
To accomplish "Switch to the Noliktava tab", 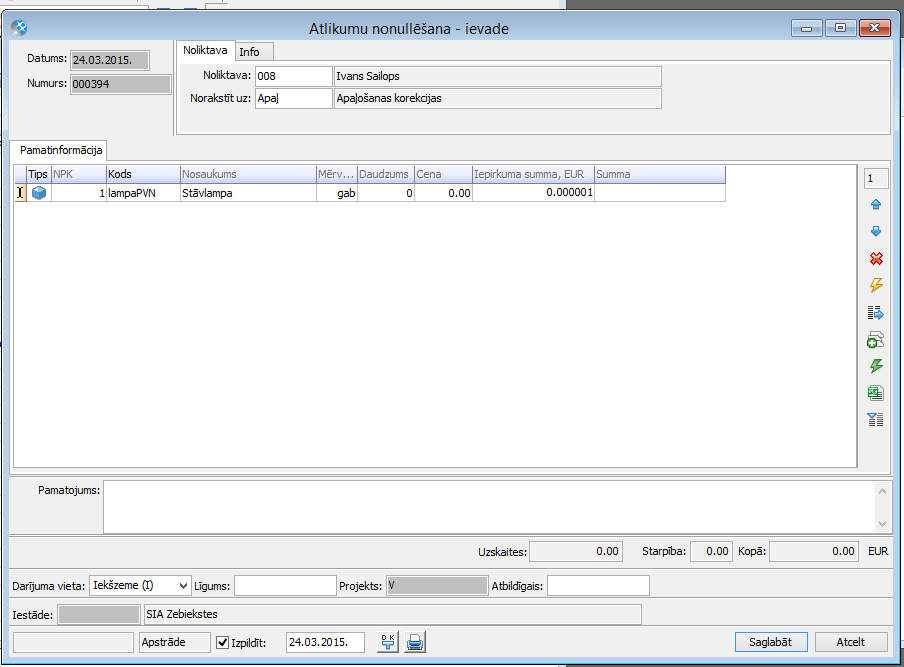I will click(205, 50).
